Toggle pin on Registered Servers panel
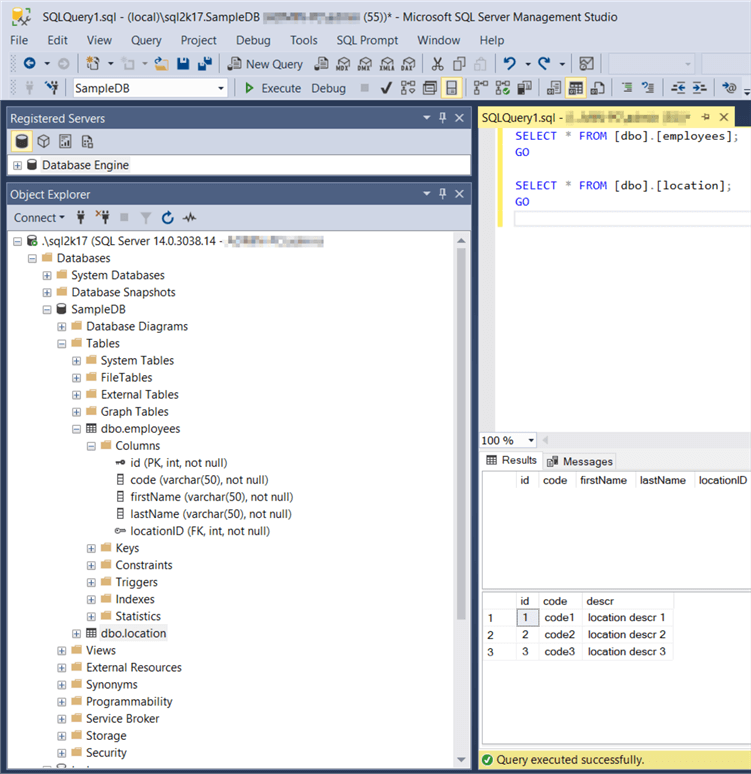751x774 pixels. click(442, 118)
